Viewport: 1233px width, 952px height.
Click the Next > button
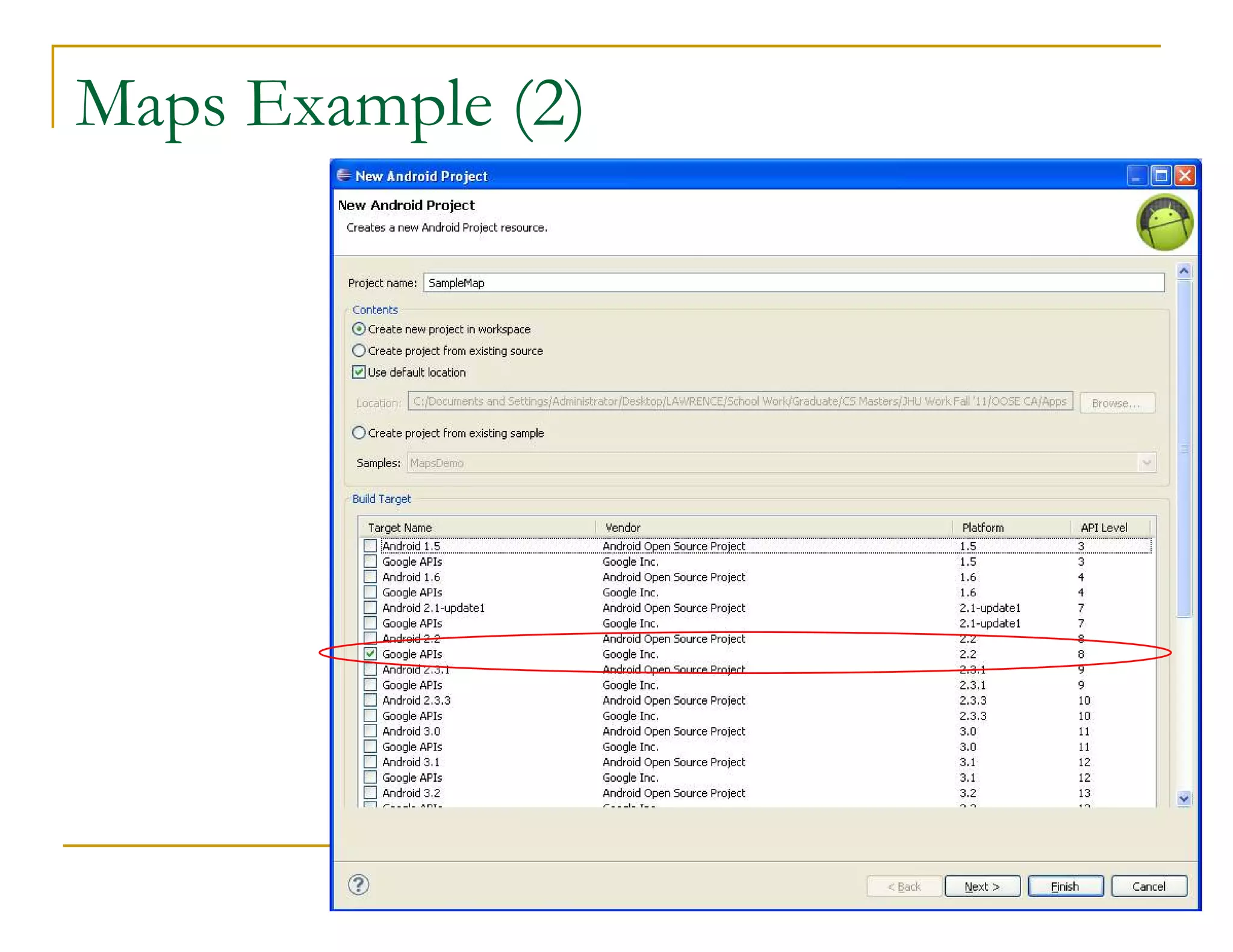982,886
